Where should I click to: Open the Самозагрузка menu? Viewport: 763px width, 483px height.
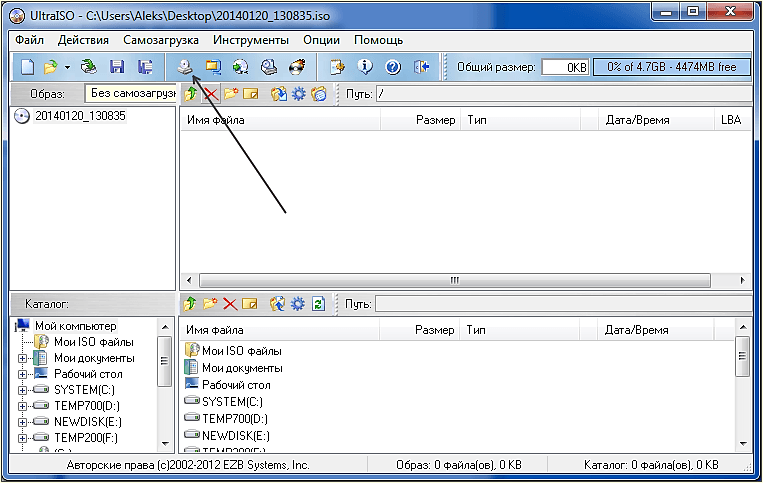point(161,40)
